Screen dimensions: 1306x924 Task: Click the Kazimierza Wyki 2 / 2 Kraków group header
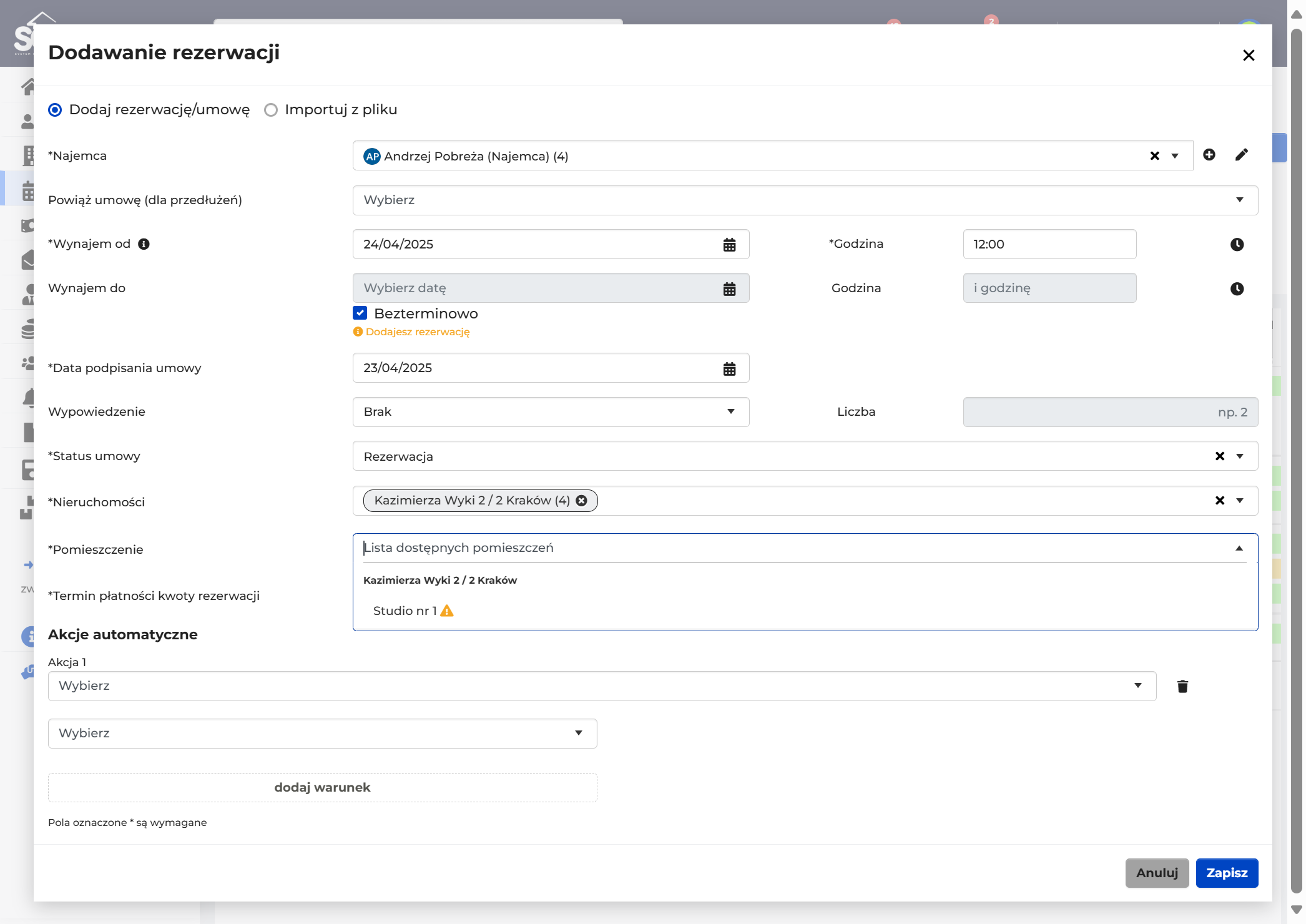440,580
